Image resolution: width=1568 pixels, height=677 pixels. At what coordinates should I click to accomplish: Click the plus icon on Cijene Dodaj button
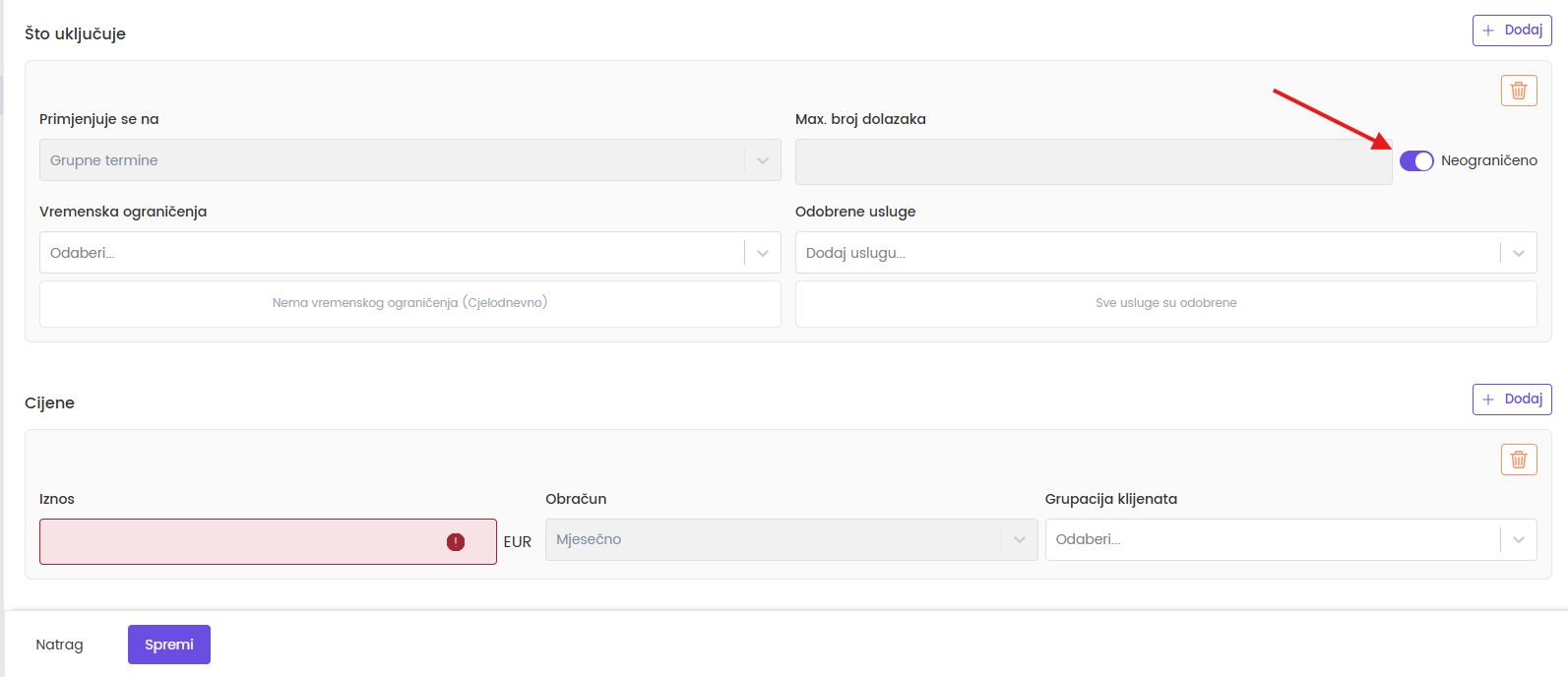point(1488,400)
